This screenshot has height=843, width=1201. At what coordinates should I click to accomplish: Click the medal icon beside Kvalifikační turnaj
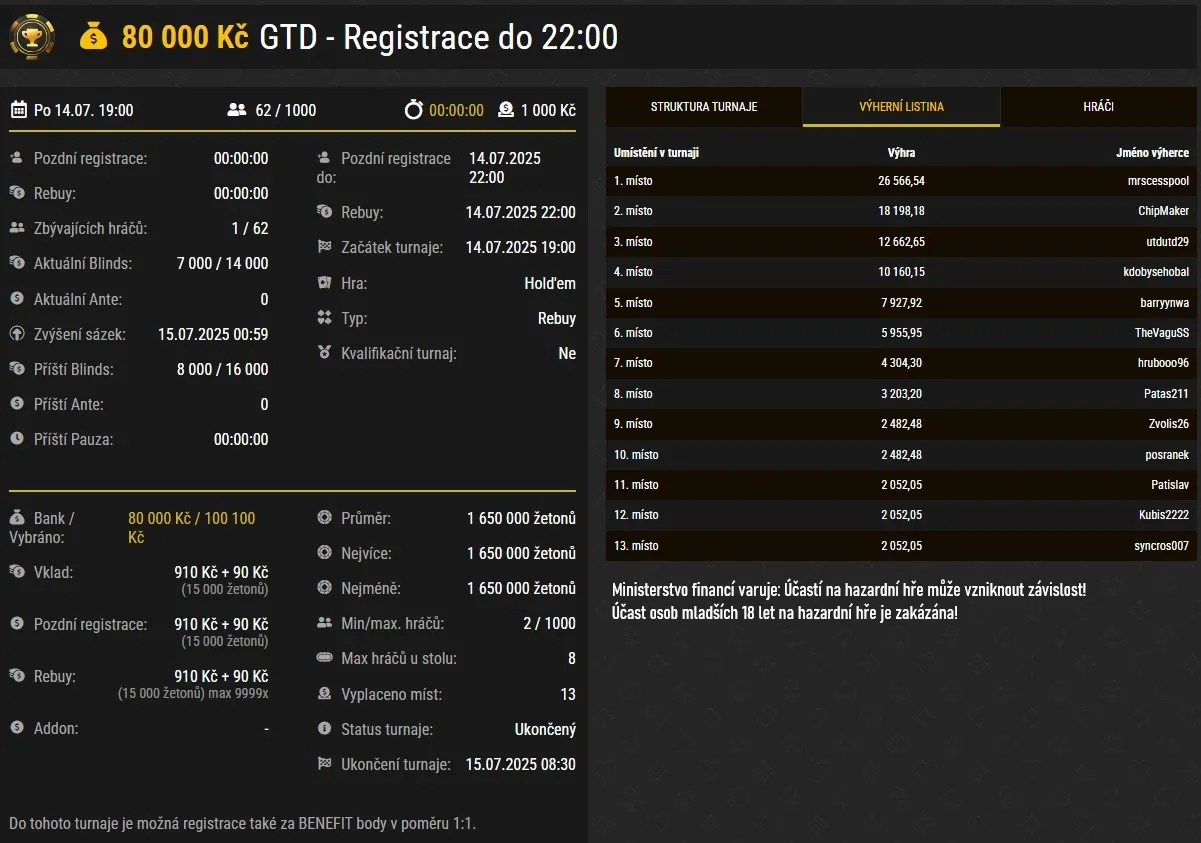coord(324,353)
